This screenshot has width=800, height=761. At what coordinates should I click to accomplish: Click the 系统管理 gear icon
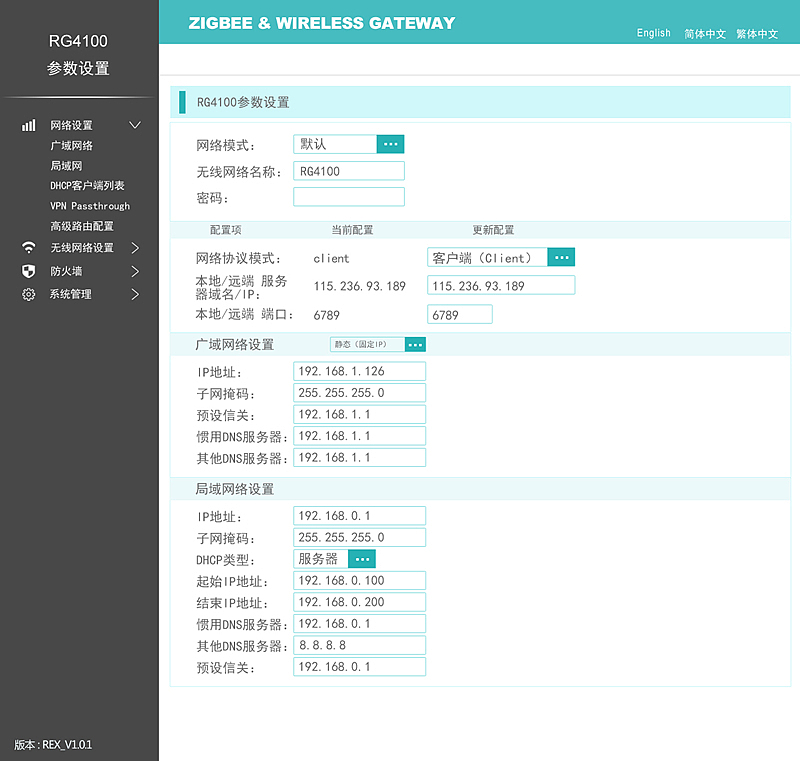point(29,294)
